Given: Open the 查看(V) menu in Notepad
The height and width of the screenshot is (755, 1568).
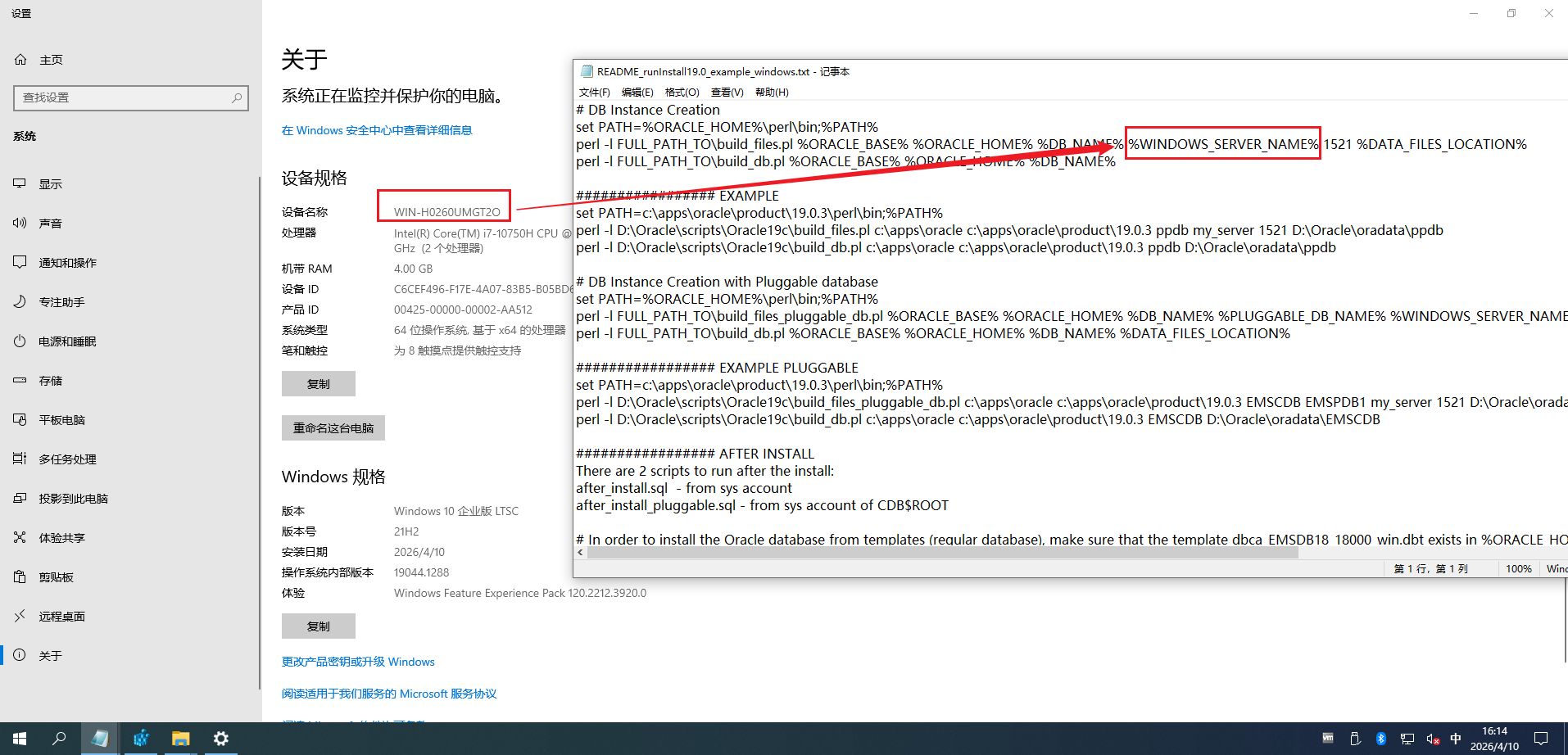Looking at the screenshot, I should pyautogui.click(x=727, y=93).
